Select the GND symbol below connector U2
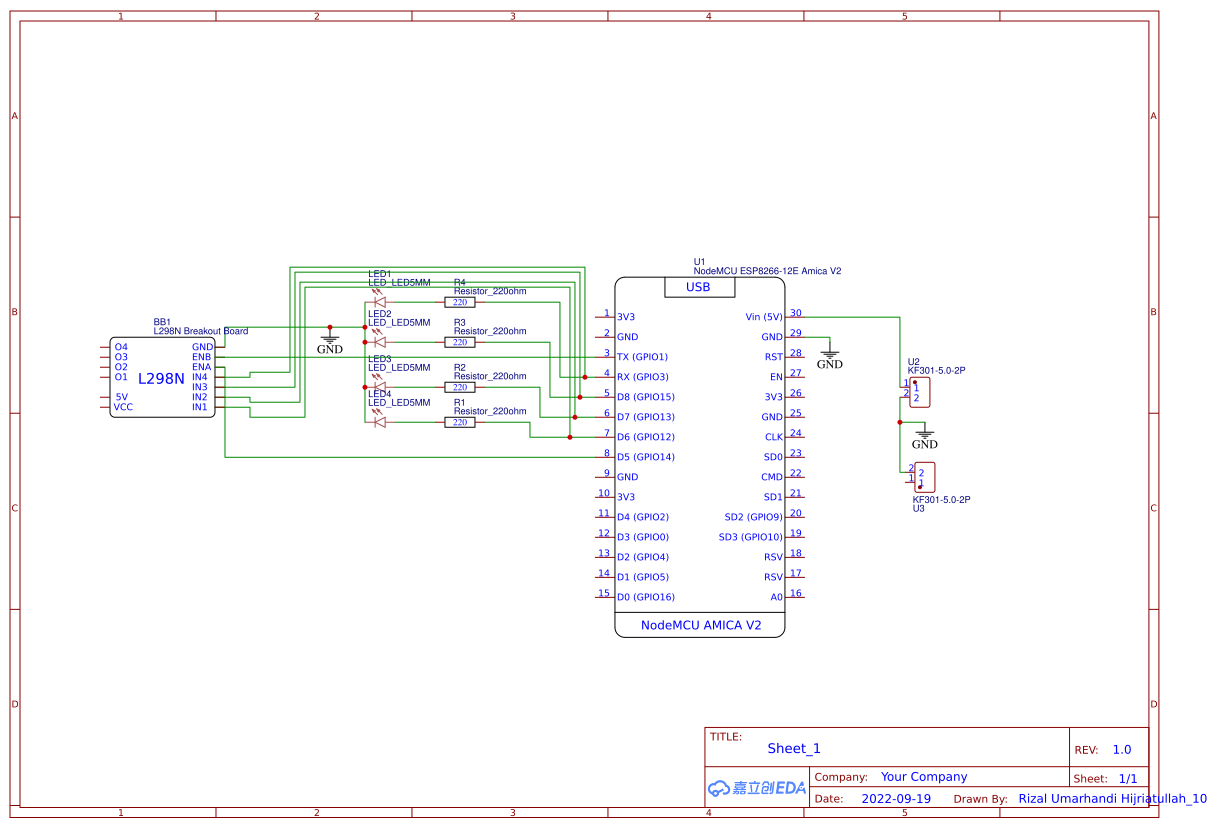 click(925, 432)
